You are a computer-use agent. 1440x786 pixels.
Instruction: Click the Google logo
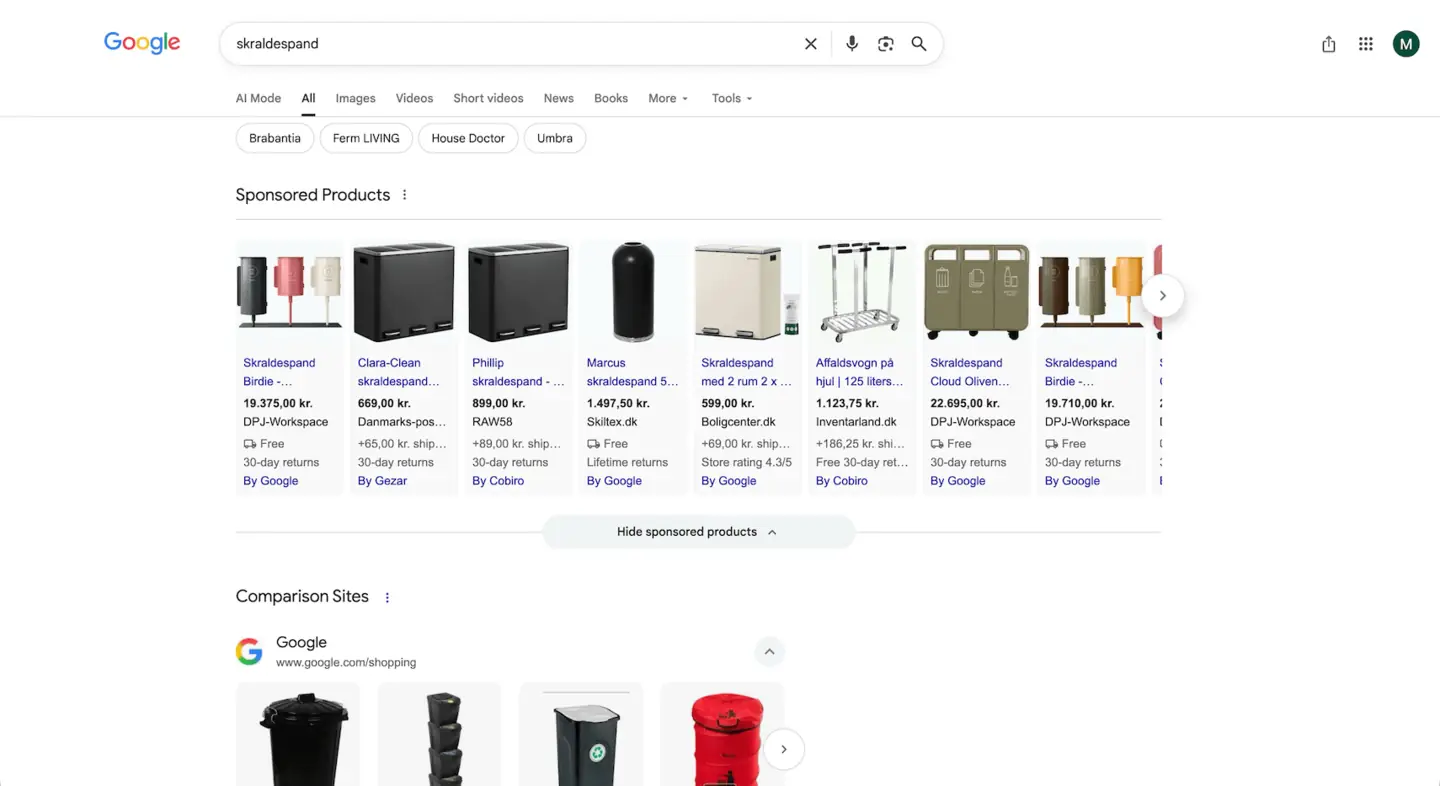(142, 43)
